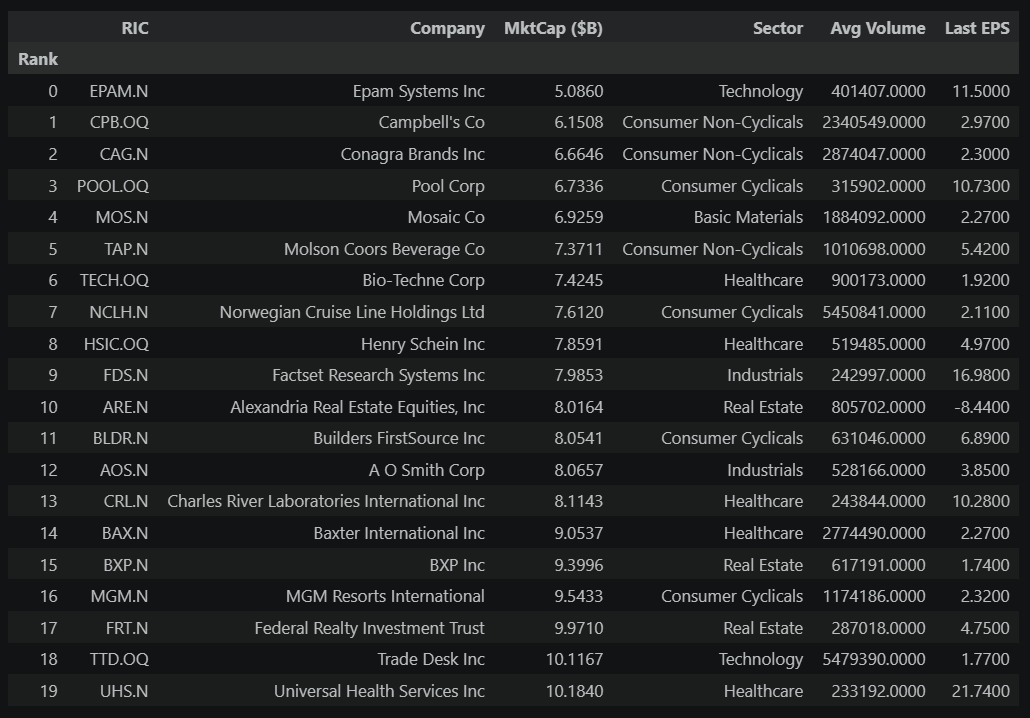This screenshot has height=718, width=1030.
Task: Click the AOS.N ticker cell
Action: pos(124,470)
